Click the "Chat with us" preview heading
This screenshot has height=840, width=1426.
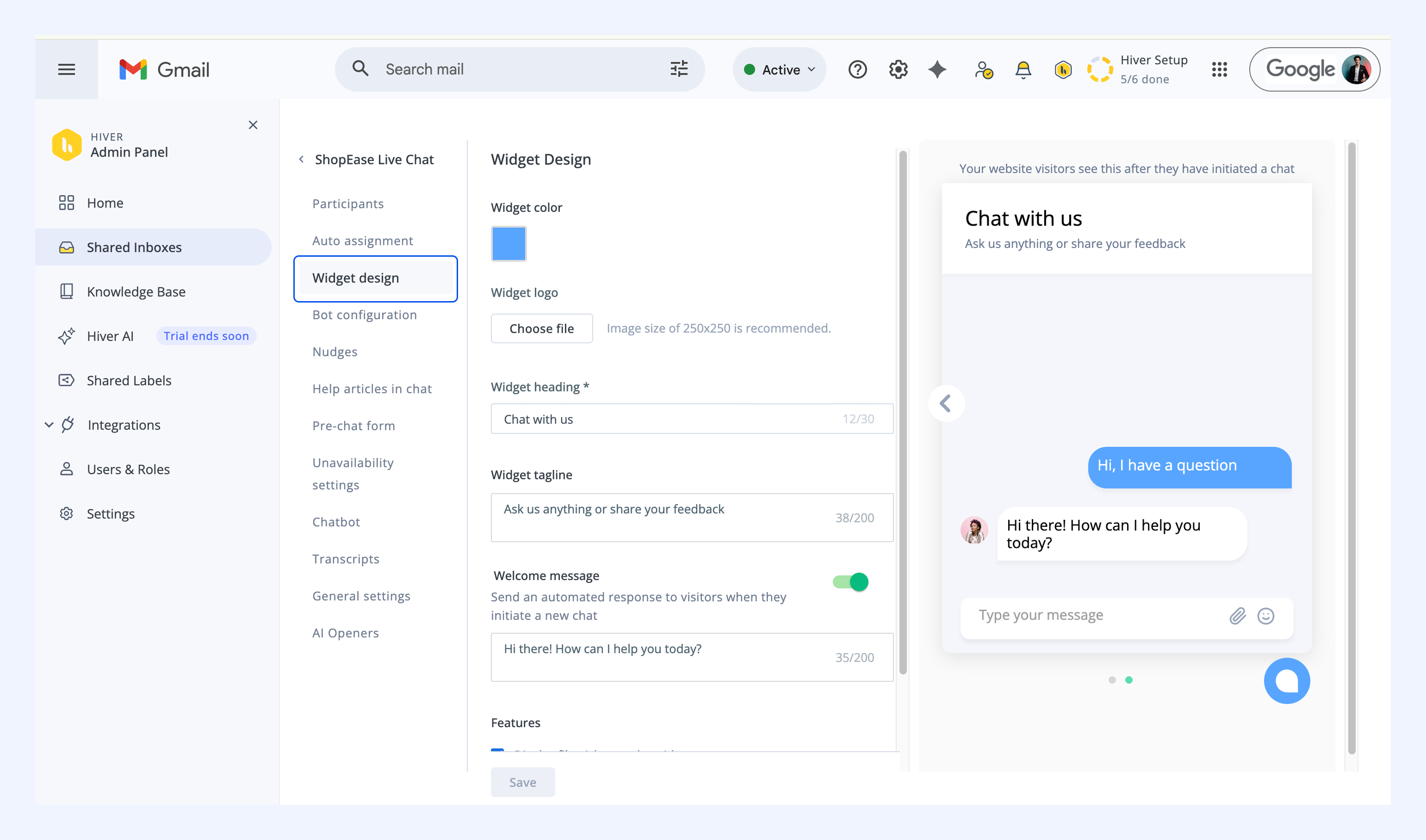[1023, 218]
